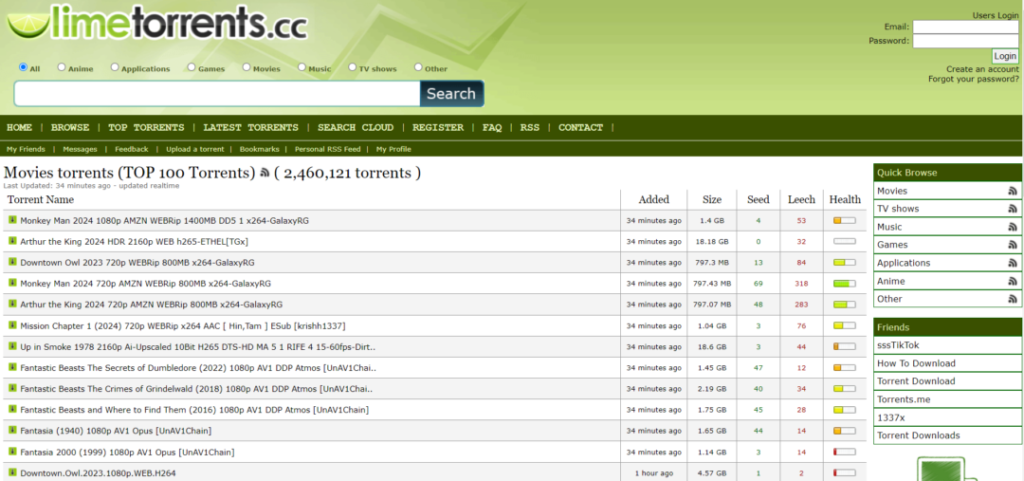Click download icon beside Downtown Owl 2023 720p

[x=12, y=262]
